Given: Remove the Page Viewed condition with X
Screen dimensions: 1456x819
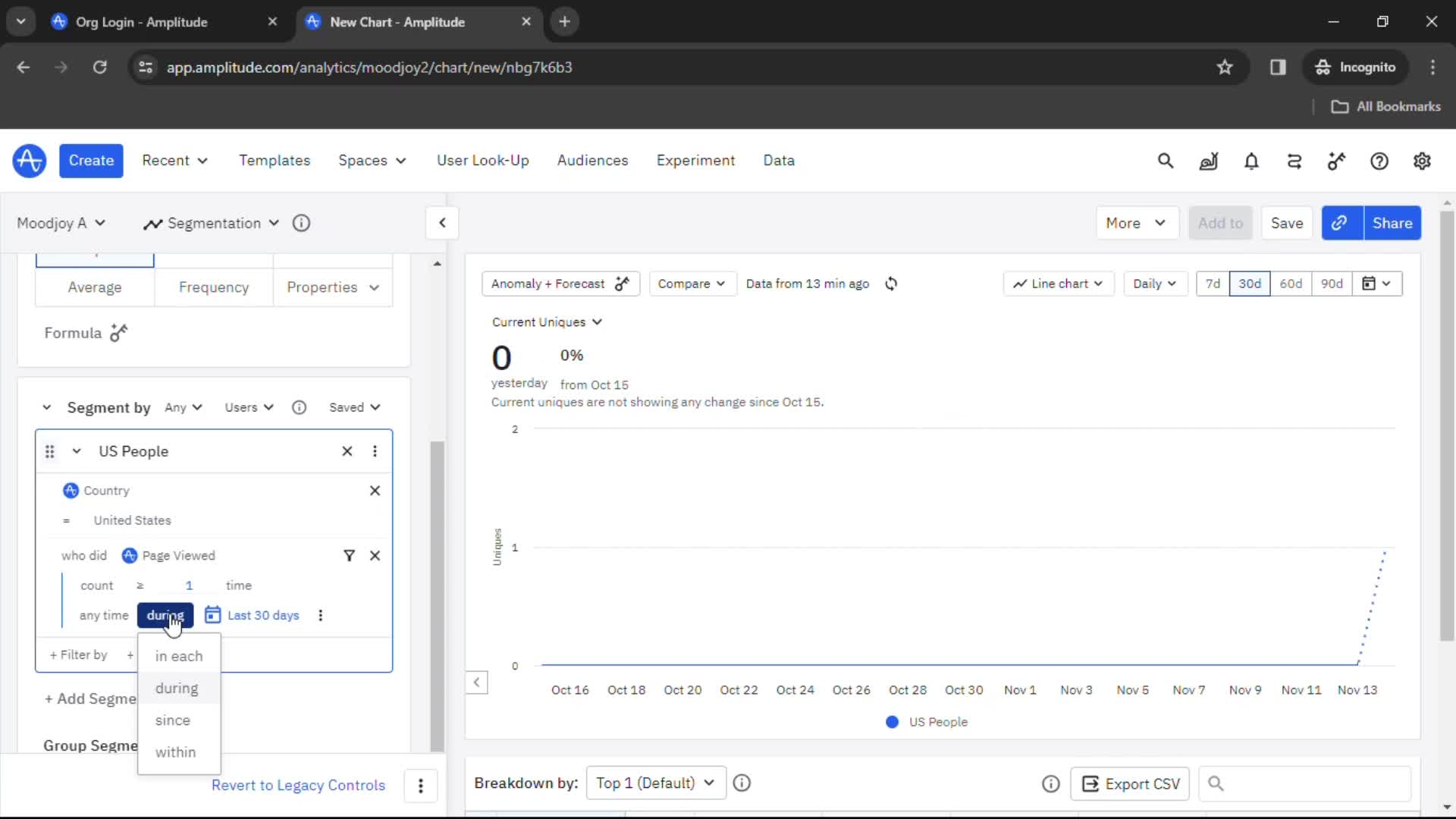Looking at the screenshot, I should point(375,556).
